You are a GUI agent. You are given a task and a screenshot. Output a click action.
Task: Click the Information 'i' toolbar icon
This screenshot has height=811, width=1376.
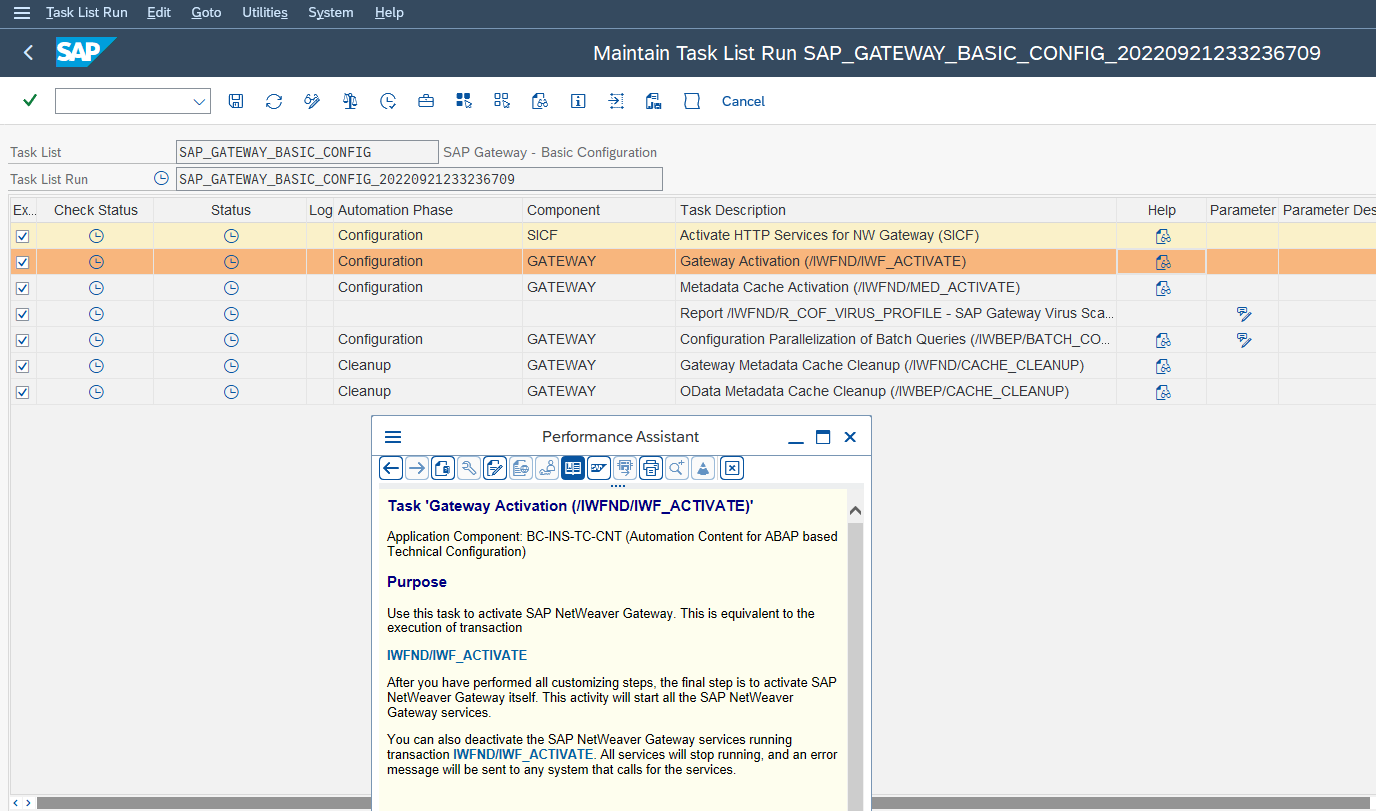pyautogui.click(x=578, y=101)
